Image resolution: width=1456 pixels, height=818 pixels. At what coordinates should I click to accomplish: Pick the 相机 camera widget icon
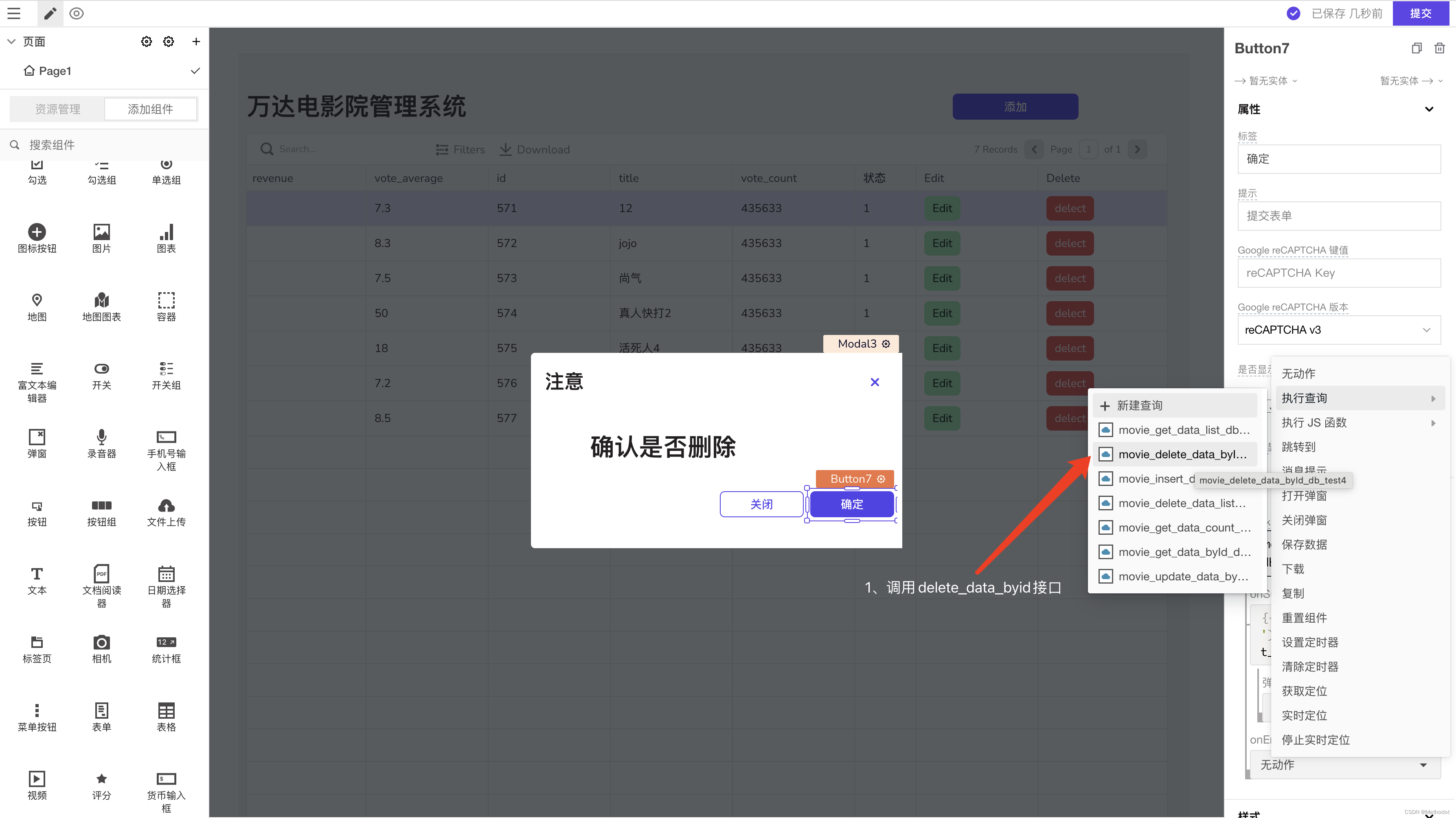tap(101, 642)
